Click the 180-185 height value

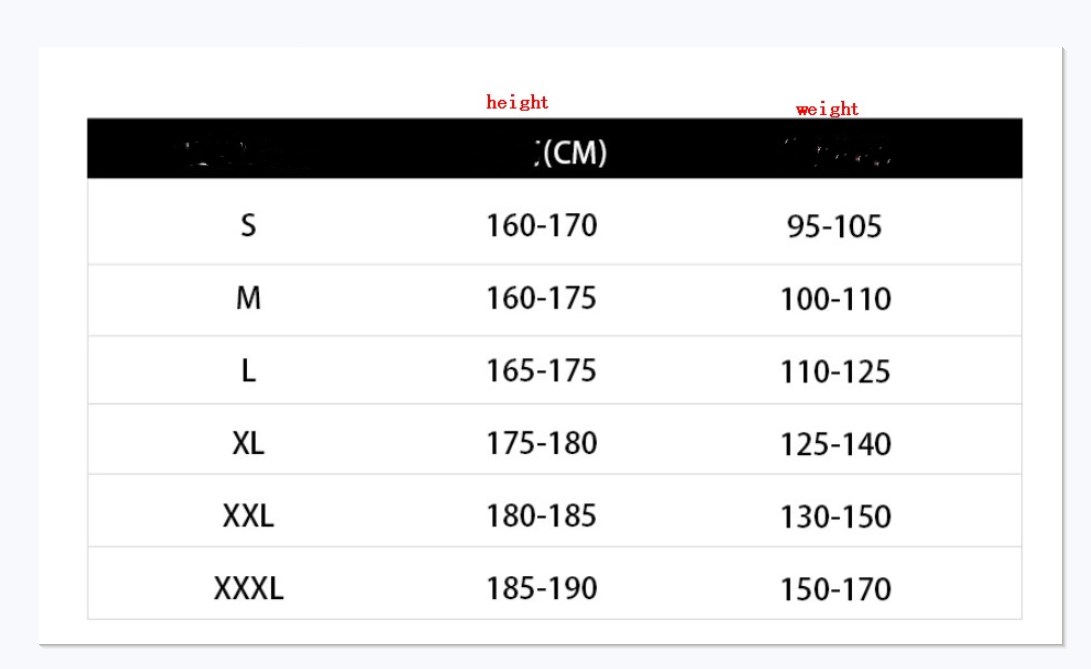541,516
